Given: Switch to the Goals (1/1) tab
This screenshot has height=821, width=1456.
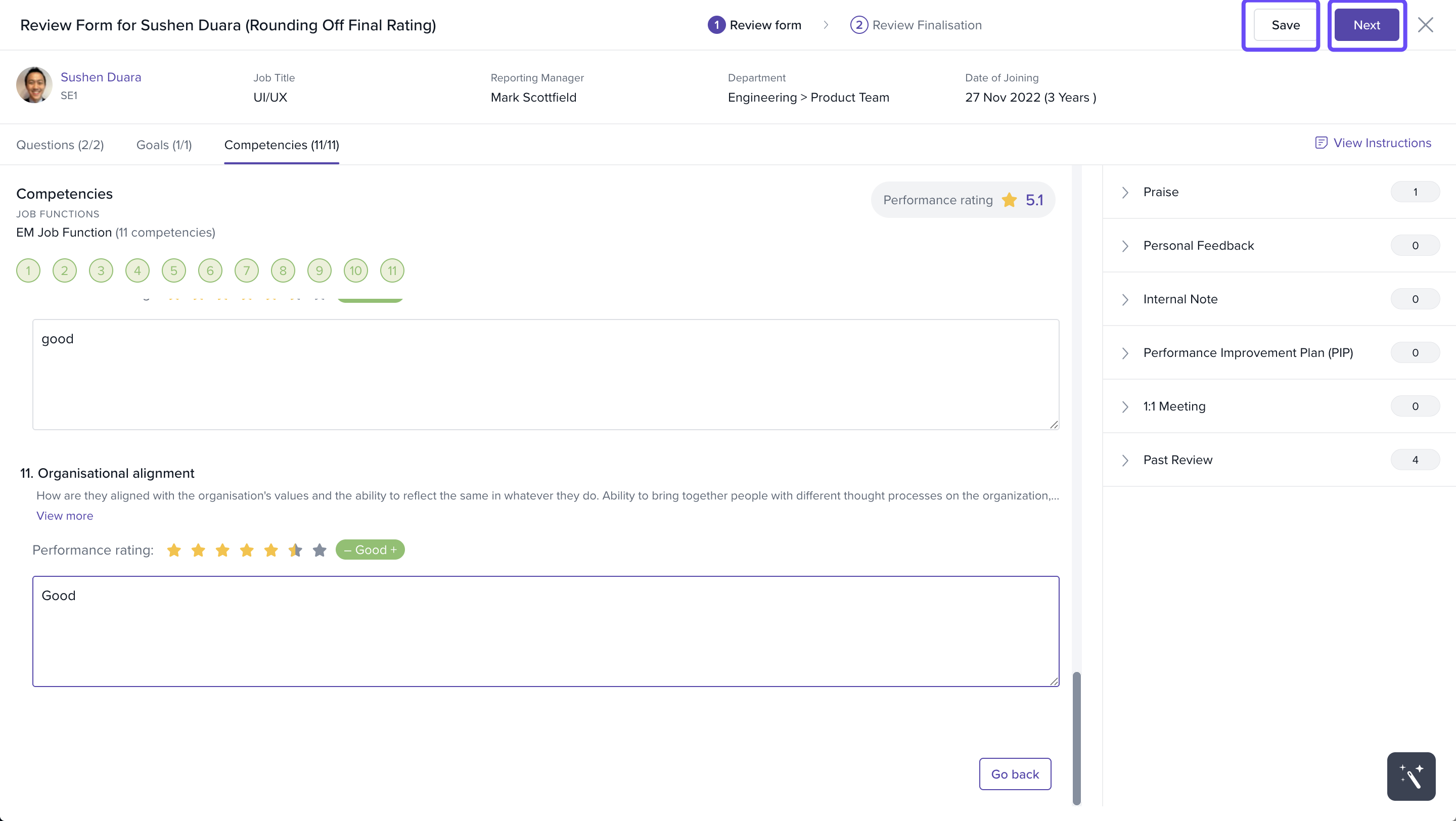Looking at the screenshot, I should point(164,145).
